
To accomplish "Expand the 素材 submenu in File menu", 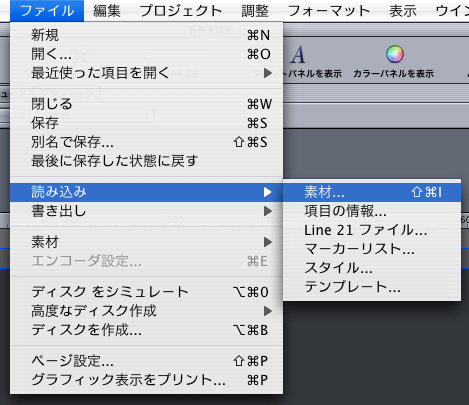I will click(147, 242).
